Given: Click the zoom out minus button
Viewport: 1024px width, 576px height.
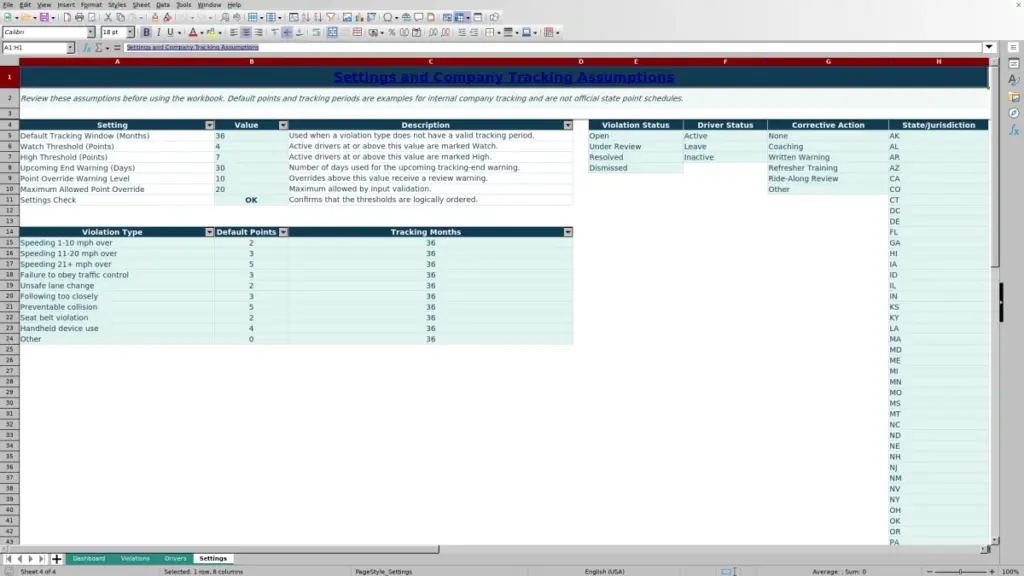Looking at the screenshot, I should click(x=929, y=571).
